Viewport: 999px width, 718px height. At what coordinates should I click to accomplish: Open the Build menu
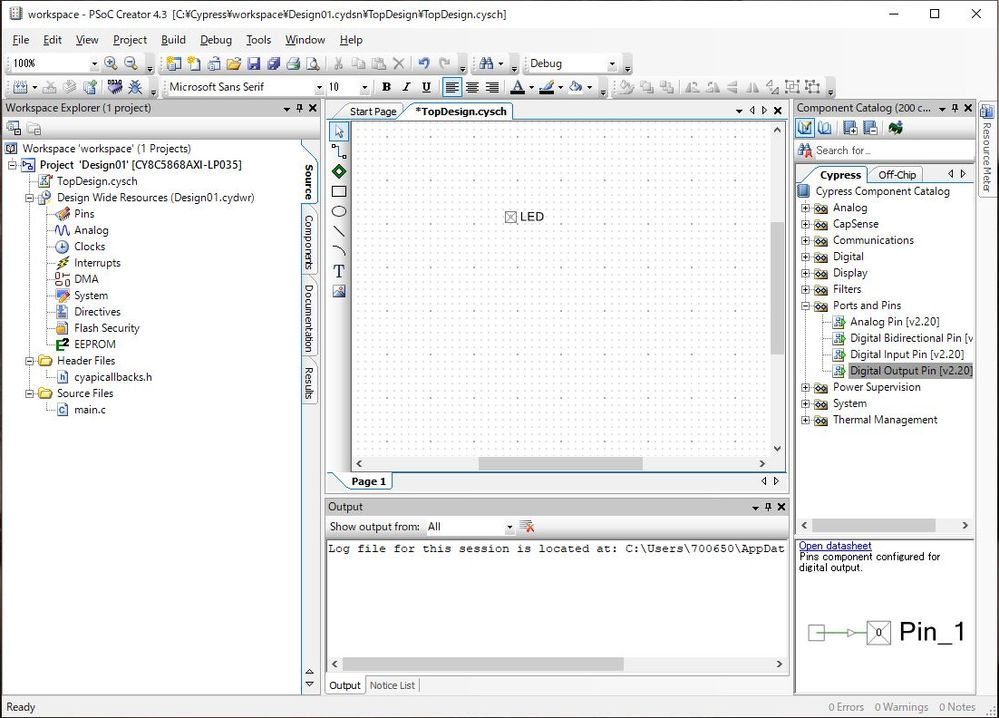[x=173, y=40]
